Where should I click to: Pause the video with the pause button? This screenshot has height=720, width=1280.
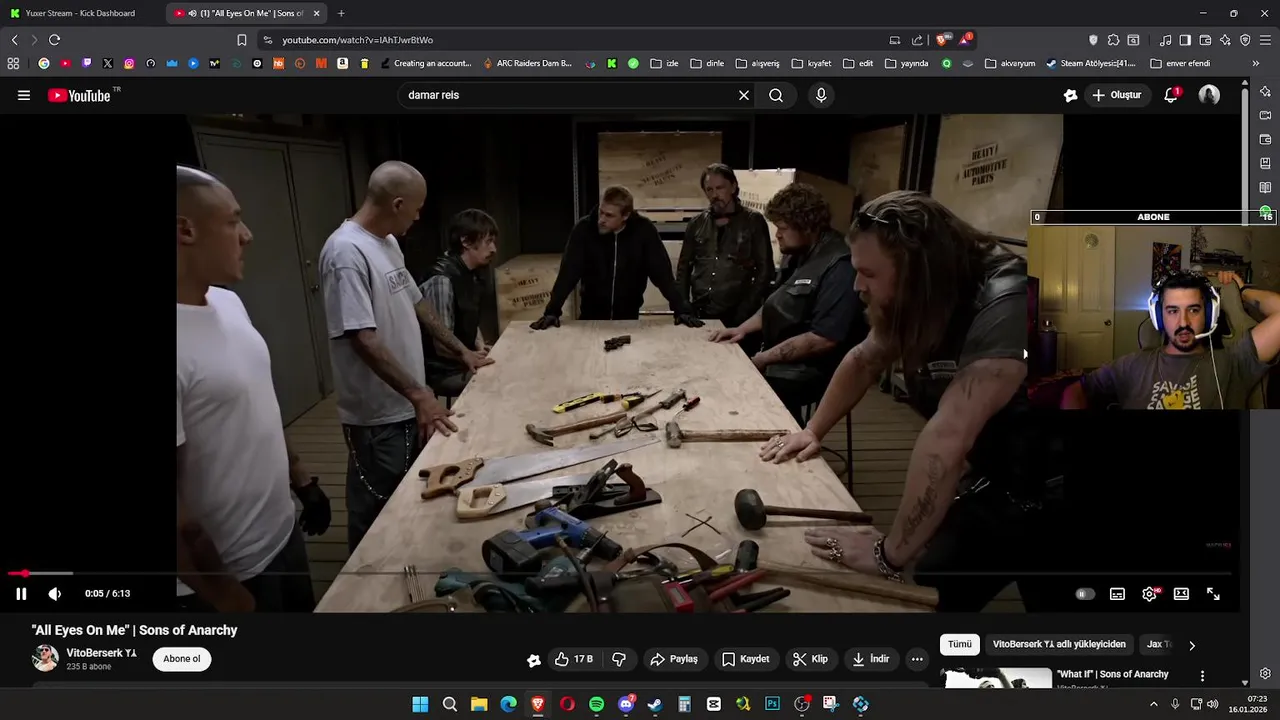tap(21, 594)
